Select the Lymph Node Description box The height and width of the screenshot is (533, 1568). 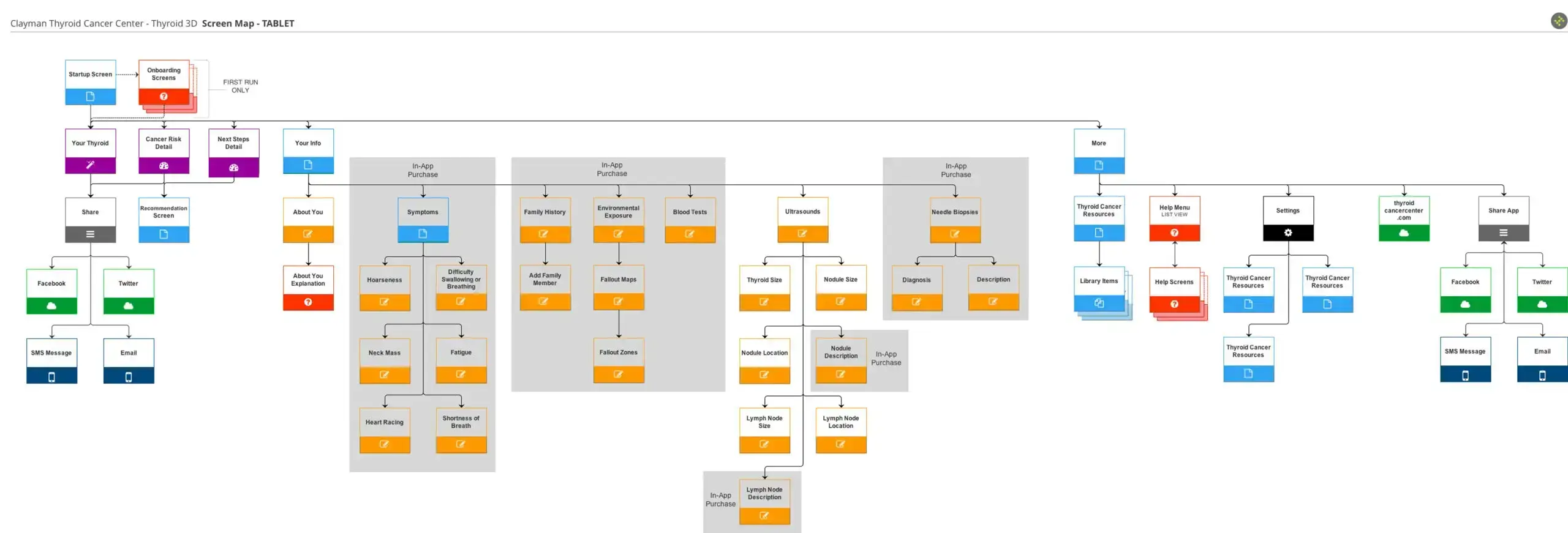pos(764,494)
